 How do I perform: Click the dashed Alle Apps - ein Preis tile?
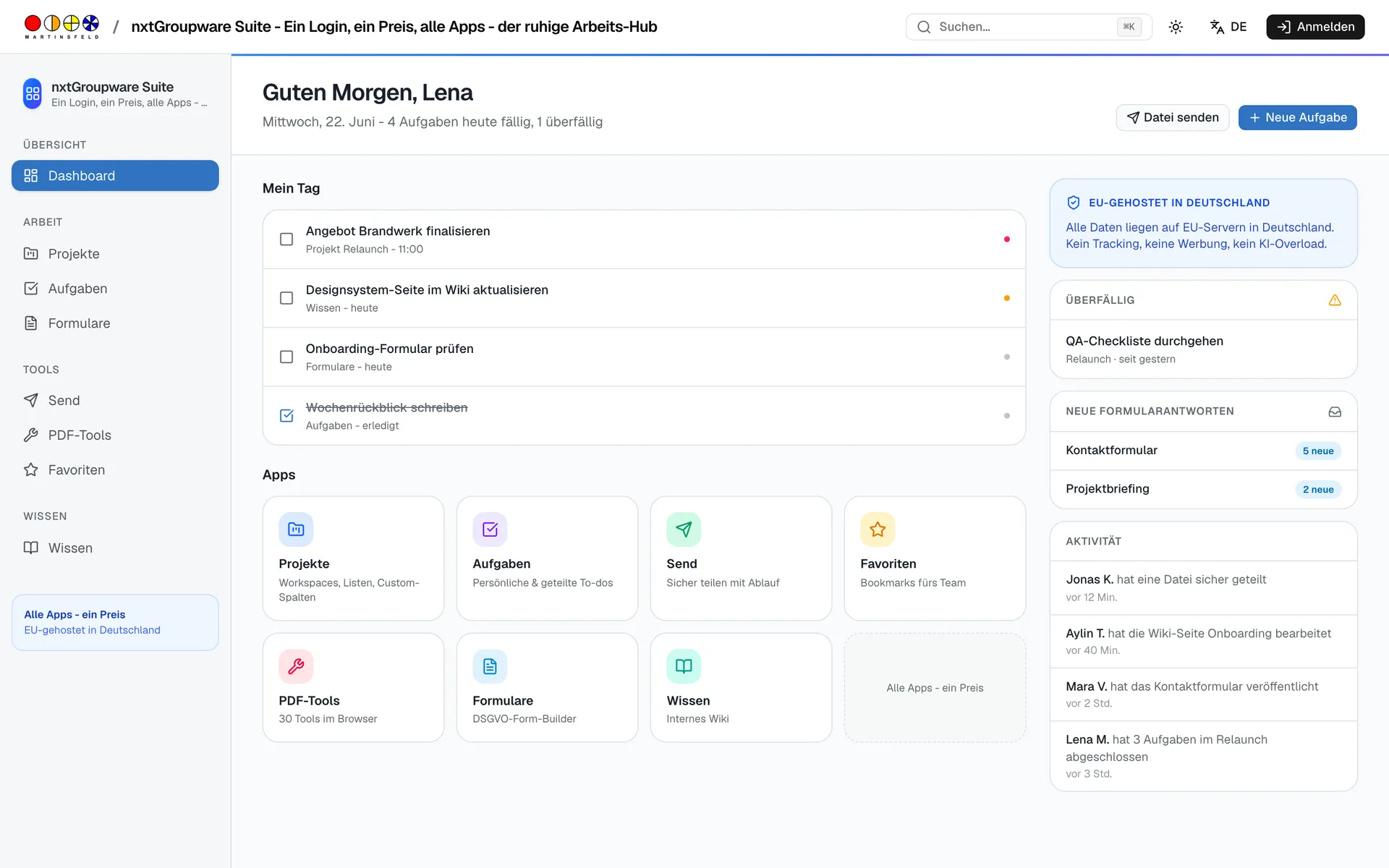point(935,688)
